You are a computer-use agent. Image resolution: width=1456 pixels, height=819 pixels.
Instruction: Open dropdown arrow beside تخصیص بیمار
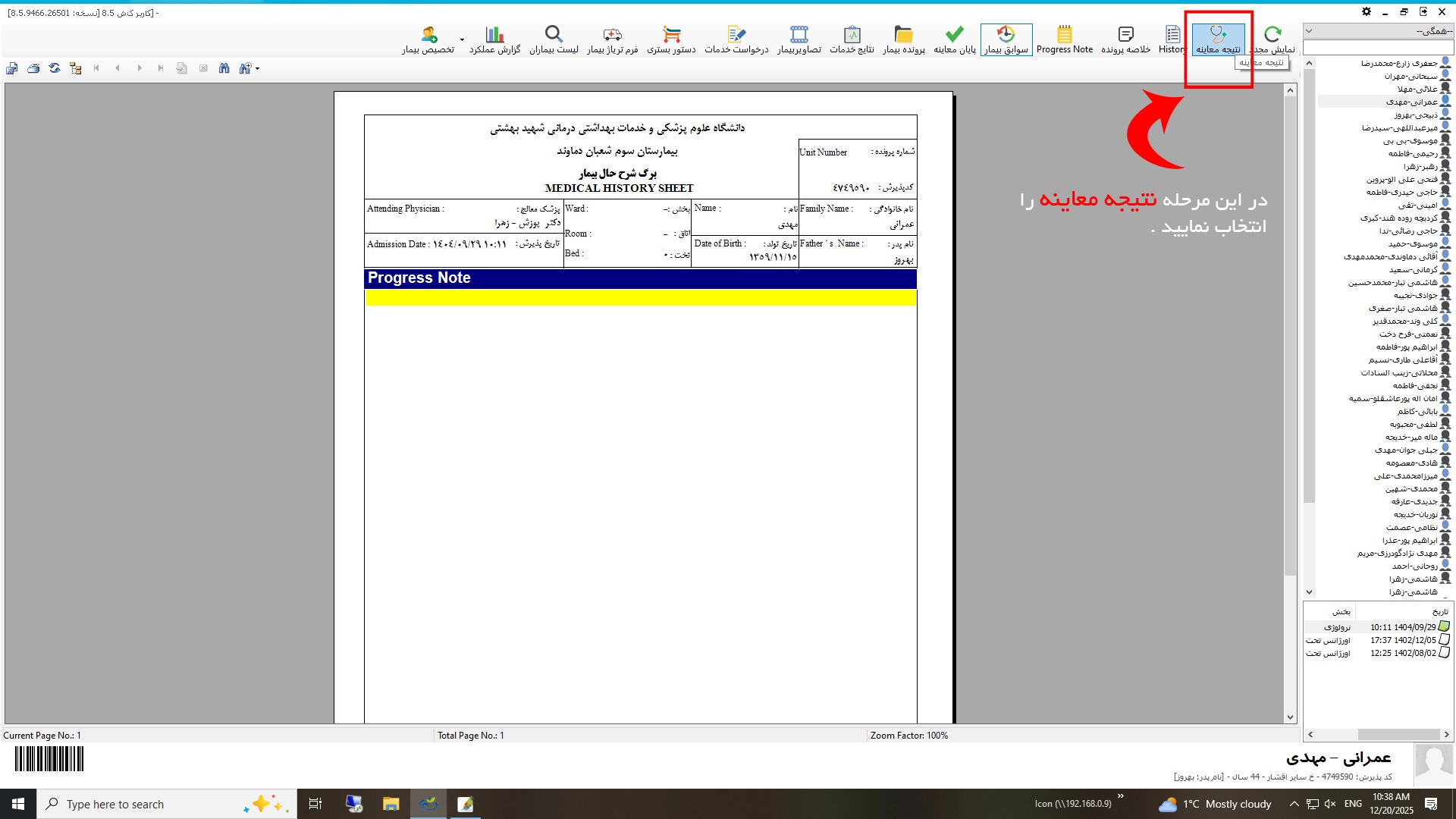pos(462,40)
